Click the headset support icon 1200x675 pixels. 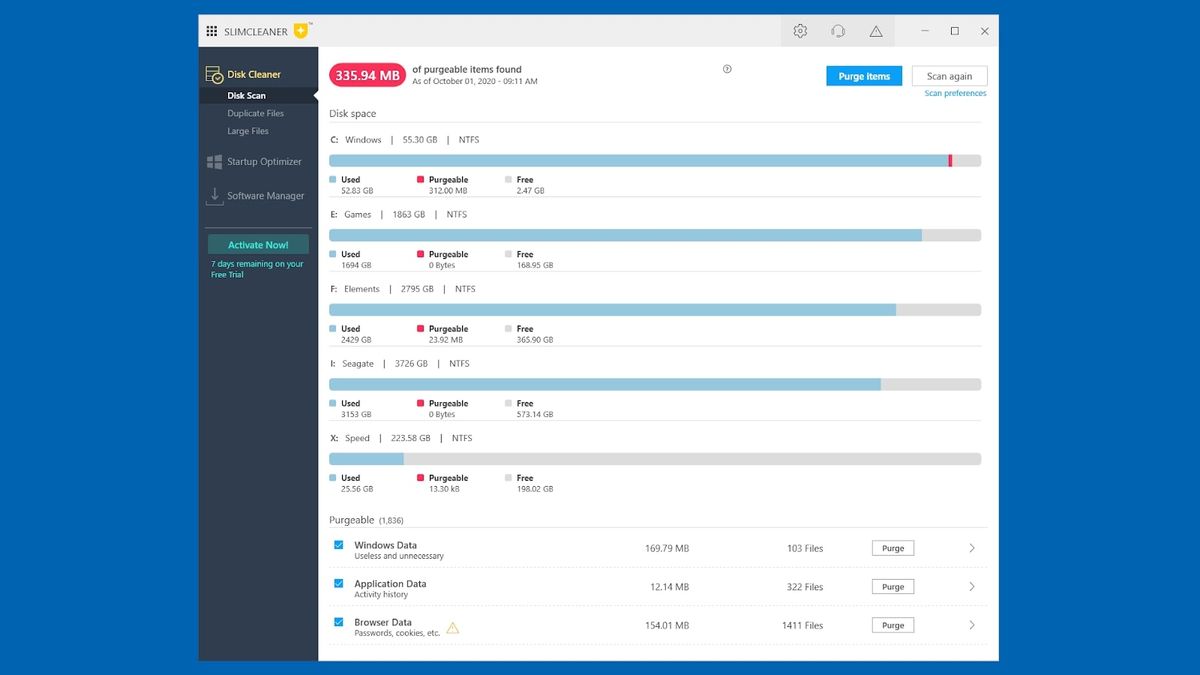pos(838,31)
